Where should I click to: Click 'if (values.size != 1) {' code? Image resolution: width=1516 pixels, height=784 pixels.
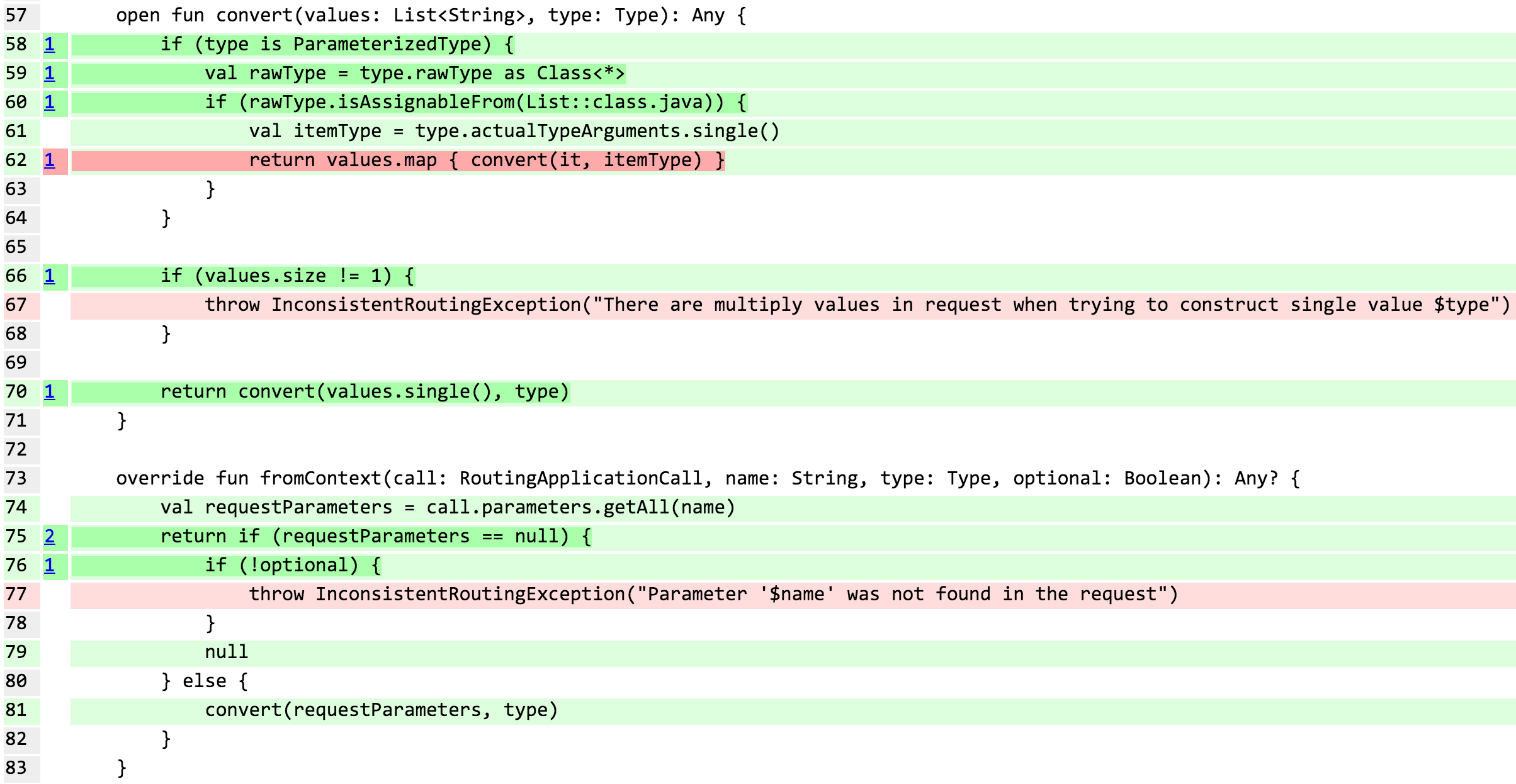coord(287,276)
